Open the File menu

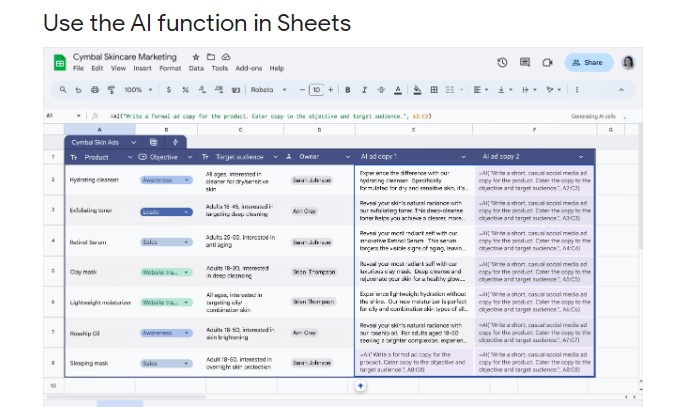pos(78,68)
